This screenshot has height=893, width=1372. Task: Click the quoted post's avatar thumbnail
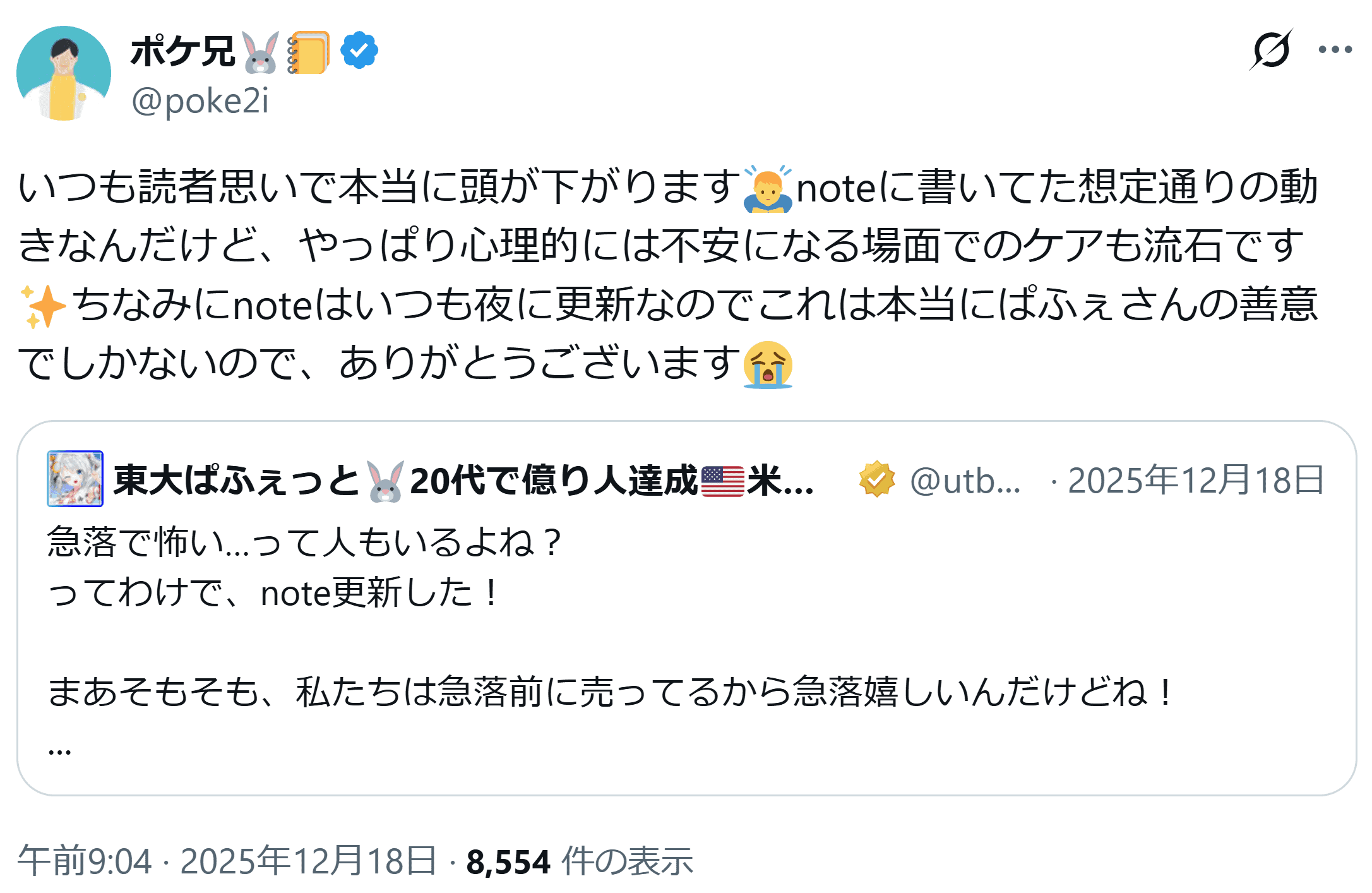[x=75, y=479]
